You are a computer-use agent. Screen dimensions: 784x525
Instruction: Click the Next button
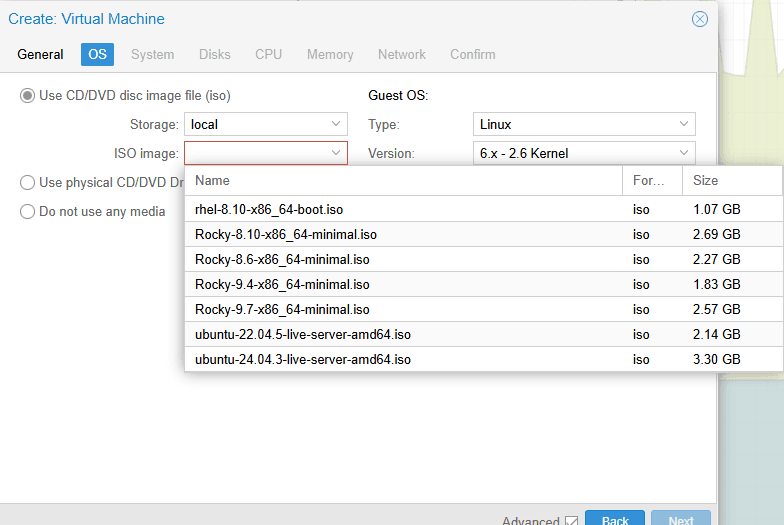(x=680, y=519)
